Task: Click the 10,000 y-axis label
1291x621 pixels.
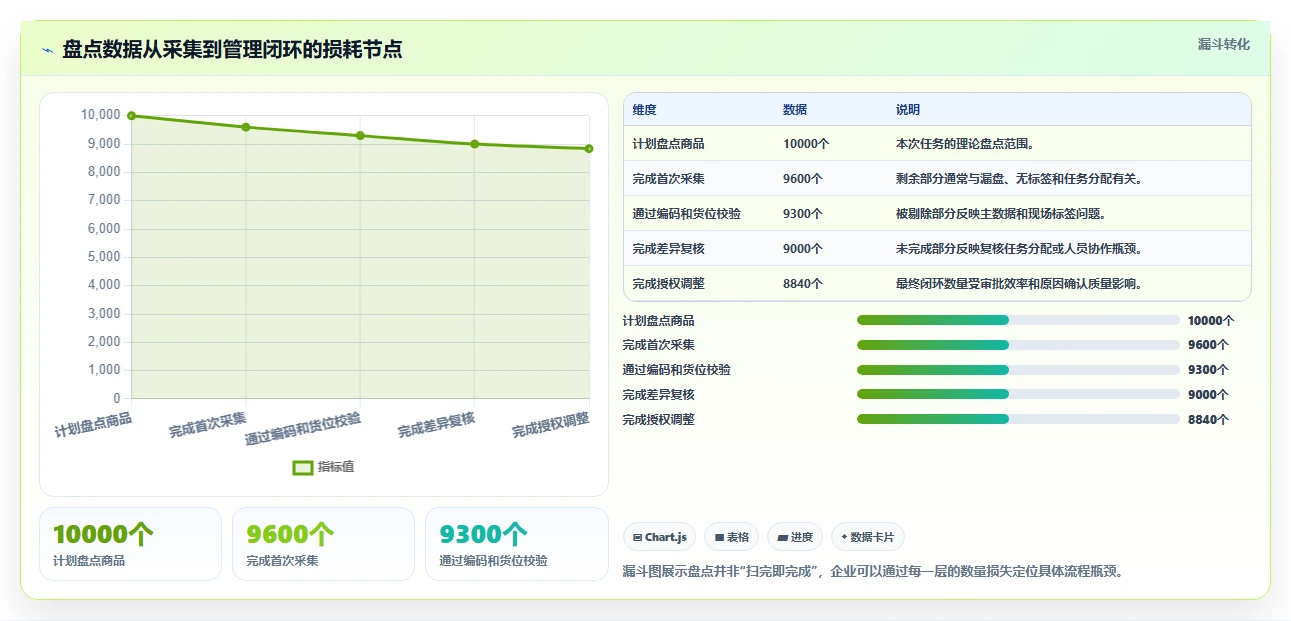Action: pos(100,115)
